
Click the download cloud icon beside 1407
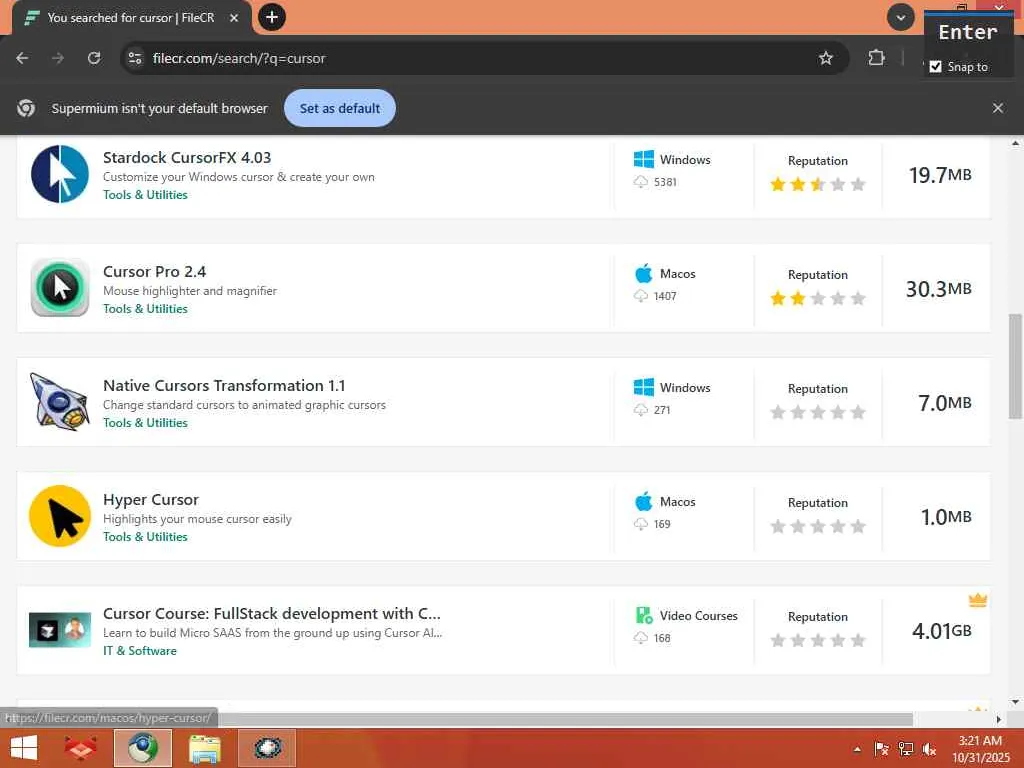[x=641, y=296]
